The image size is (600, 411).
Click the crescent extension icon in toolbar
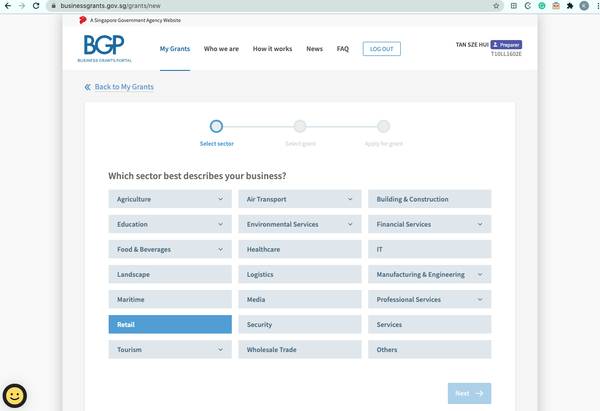pos(528,6)
